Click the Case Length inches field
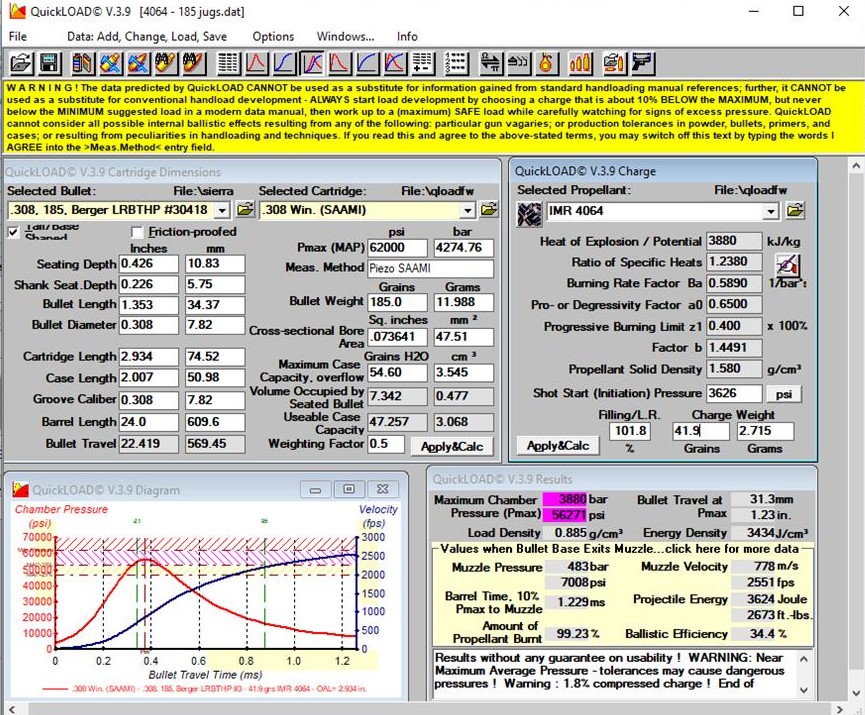Viewport: 865px width, 715px height. click(x=149, y=378)
